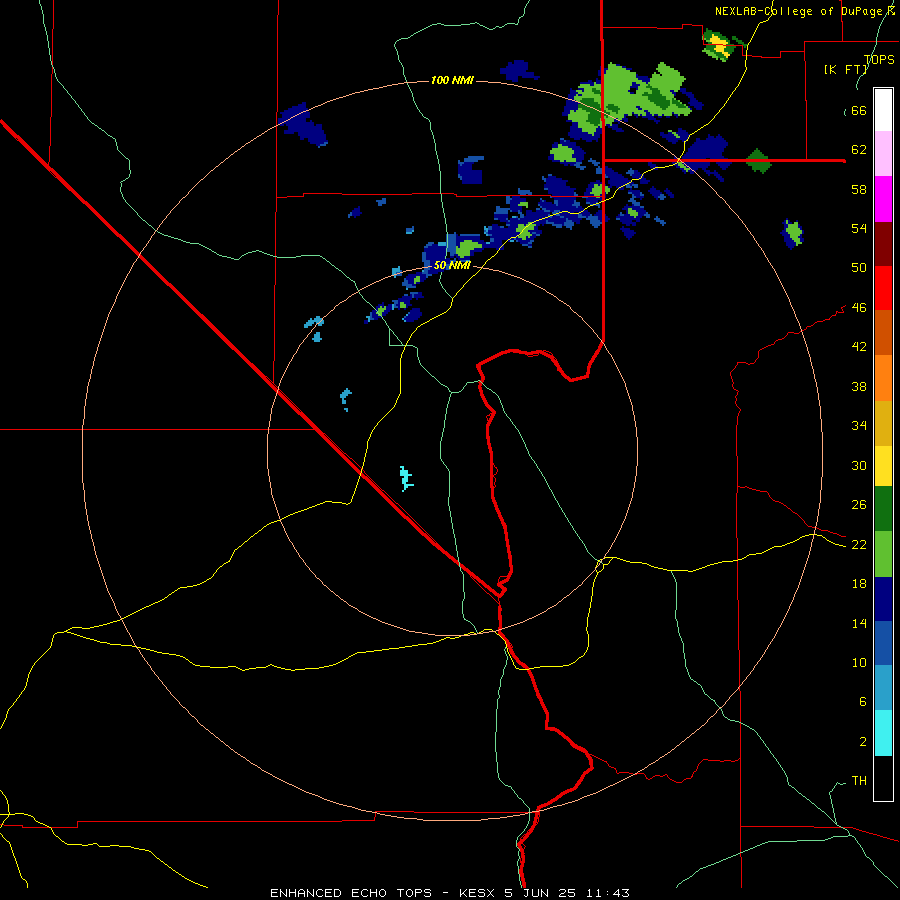Click the yellow-core echo cell near top right
900x900 pixels.
719,45
